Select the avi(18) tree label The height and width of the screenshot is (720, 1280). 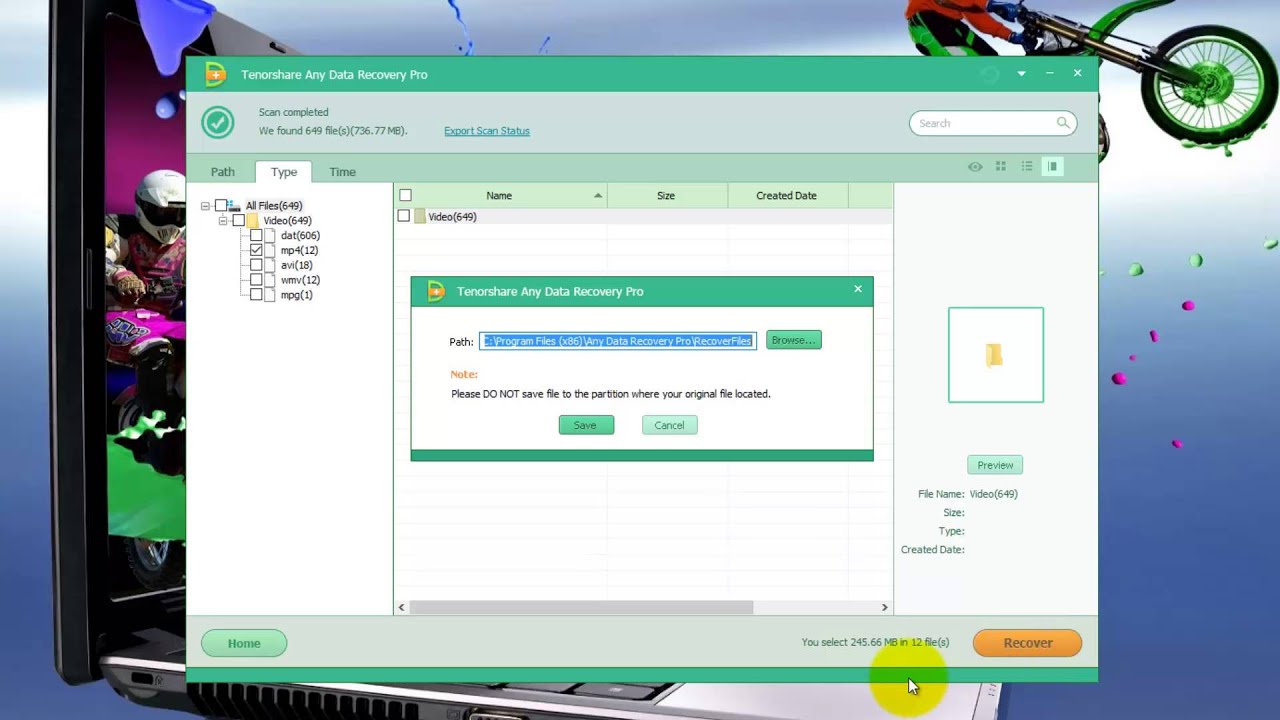point(296,265)
